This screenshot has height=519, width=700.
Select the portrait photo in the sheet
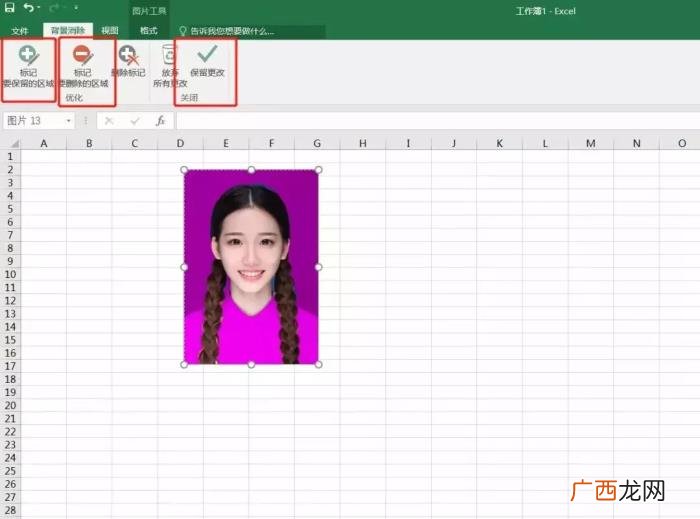(x=251, y=267)
